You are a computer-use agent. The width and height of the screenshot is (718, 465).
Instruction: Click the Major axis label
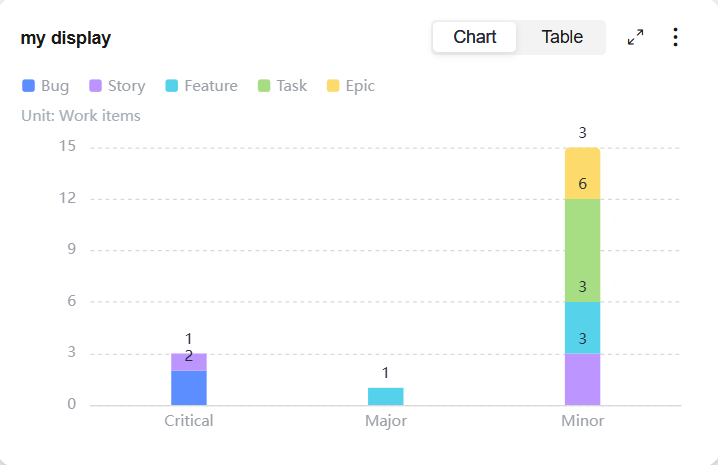(386, 421)
